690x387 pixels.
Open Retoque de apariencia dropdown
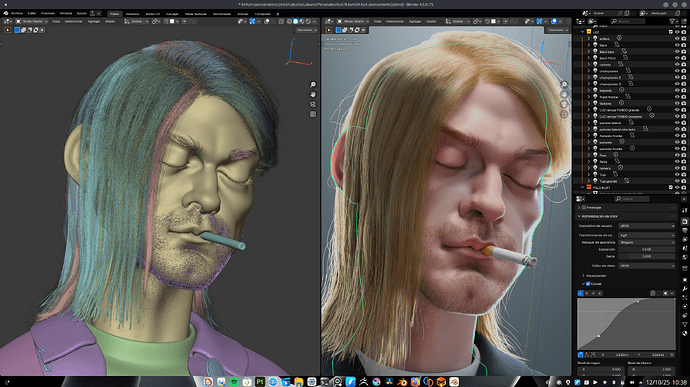click(x=646, y=242)
